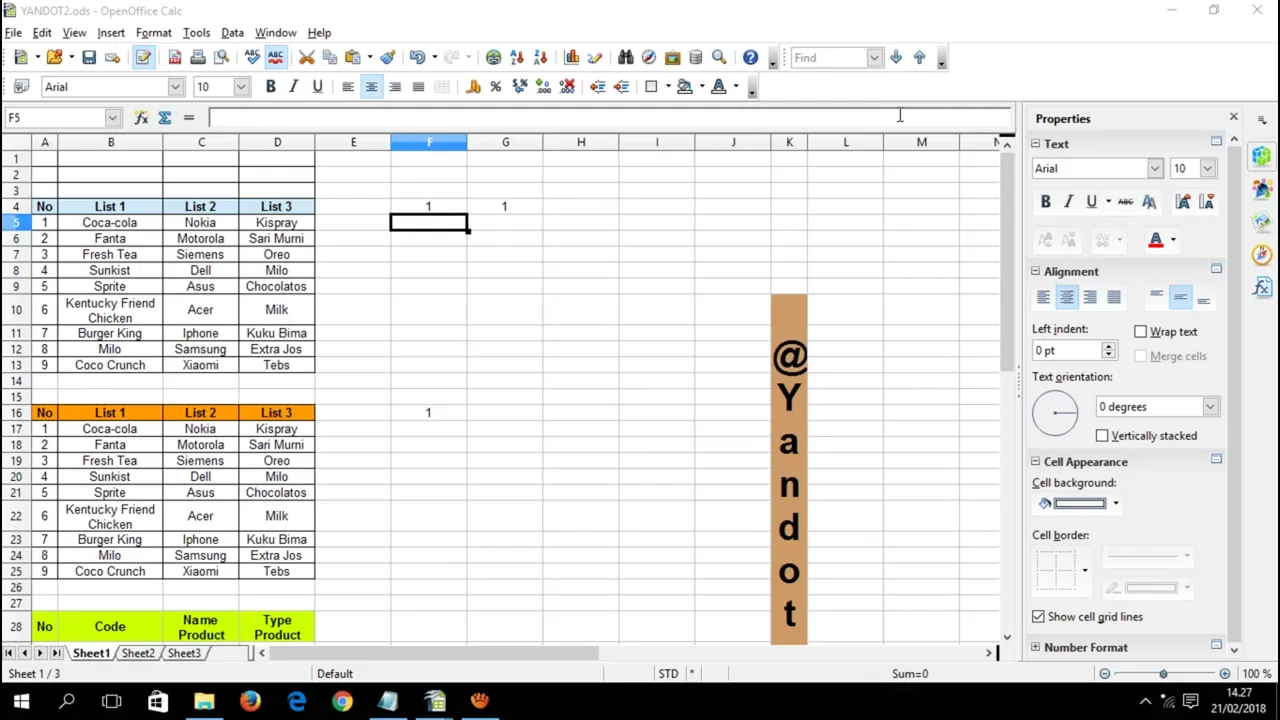The image size is (1280, 720).
Task: Toggle strikethrough in Properties panel
Action: coord(1126,202)
